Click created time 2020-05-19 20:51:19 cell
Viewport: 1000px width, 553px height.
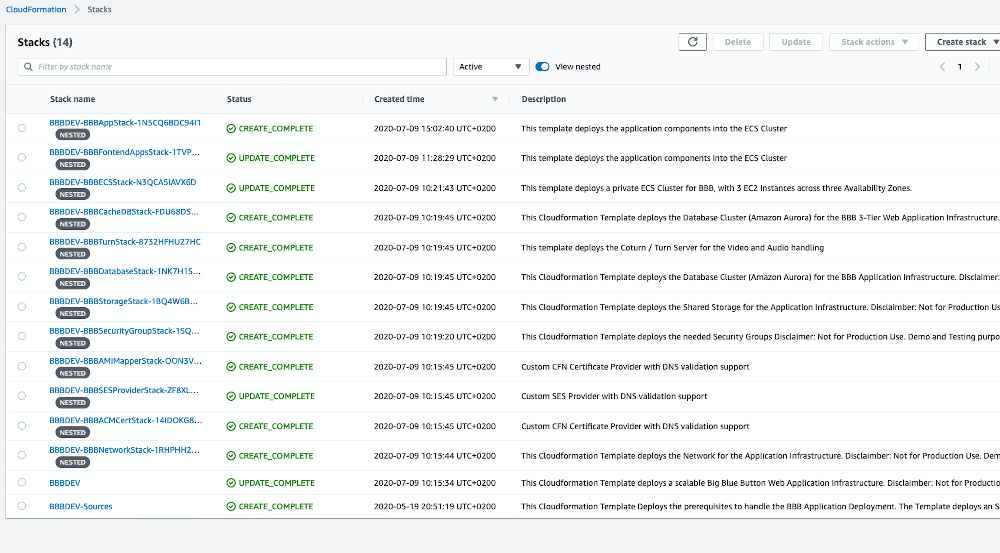pyautogui.click(x=434, y=506)
